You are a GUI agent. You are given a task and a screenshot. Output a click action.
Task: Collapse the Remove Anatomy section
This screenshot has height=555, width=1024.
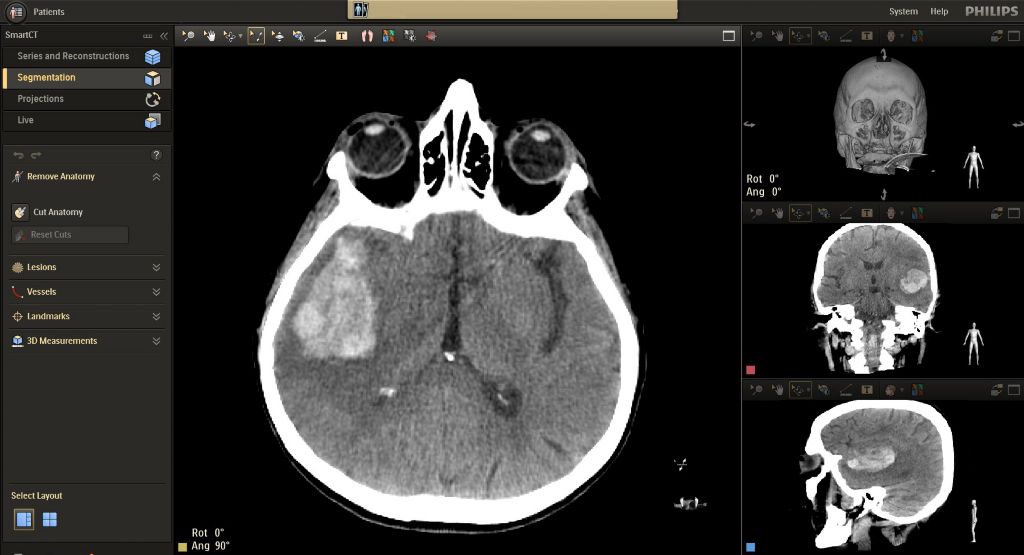click(156, 177)
